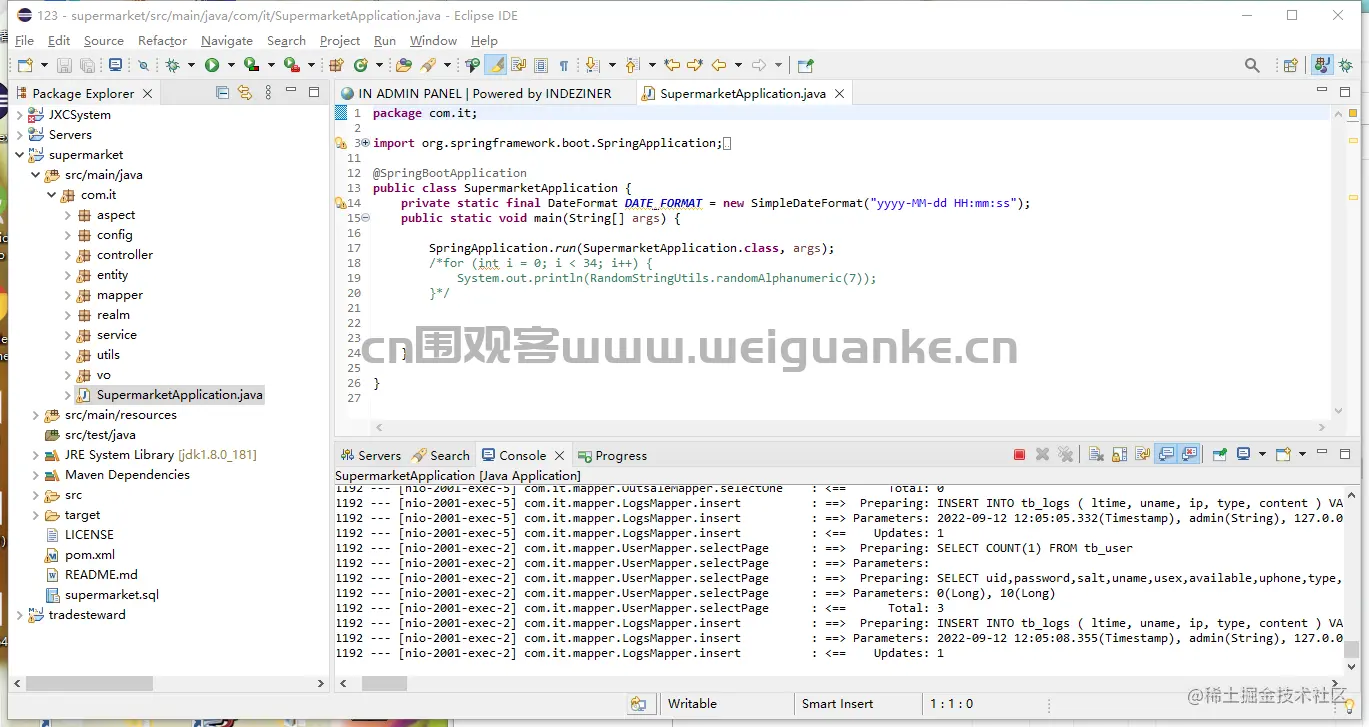Click the Save icon in the toolbar
This screenshot has height=727, width=1369.
tap(64, 65)
